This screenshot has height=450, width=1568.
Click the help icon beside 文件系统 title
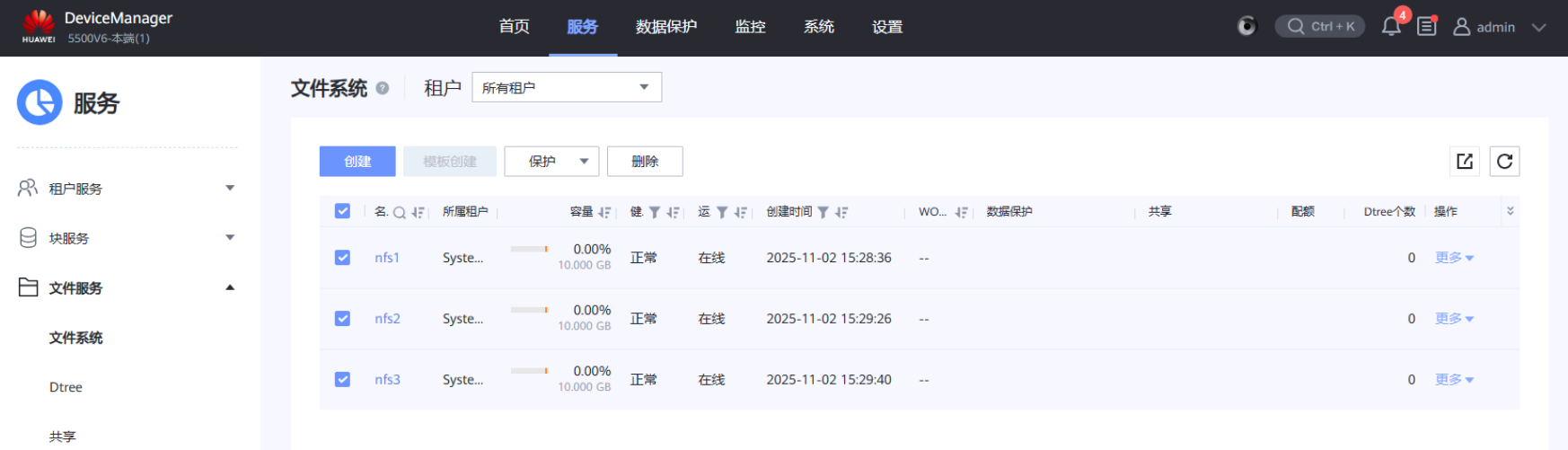[383, 88]
